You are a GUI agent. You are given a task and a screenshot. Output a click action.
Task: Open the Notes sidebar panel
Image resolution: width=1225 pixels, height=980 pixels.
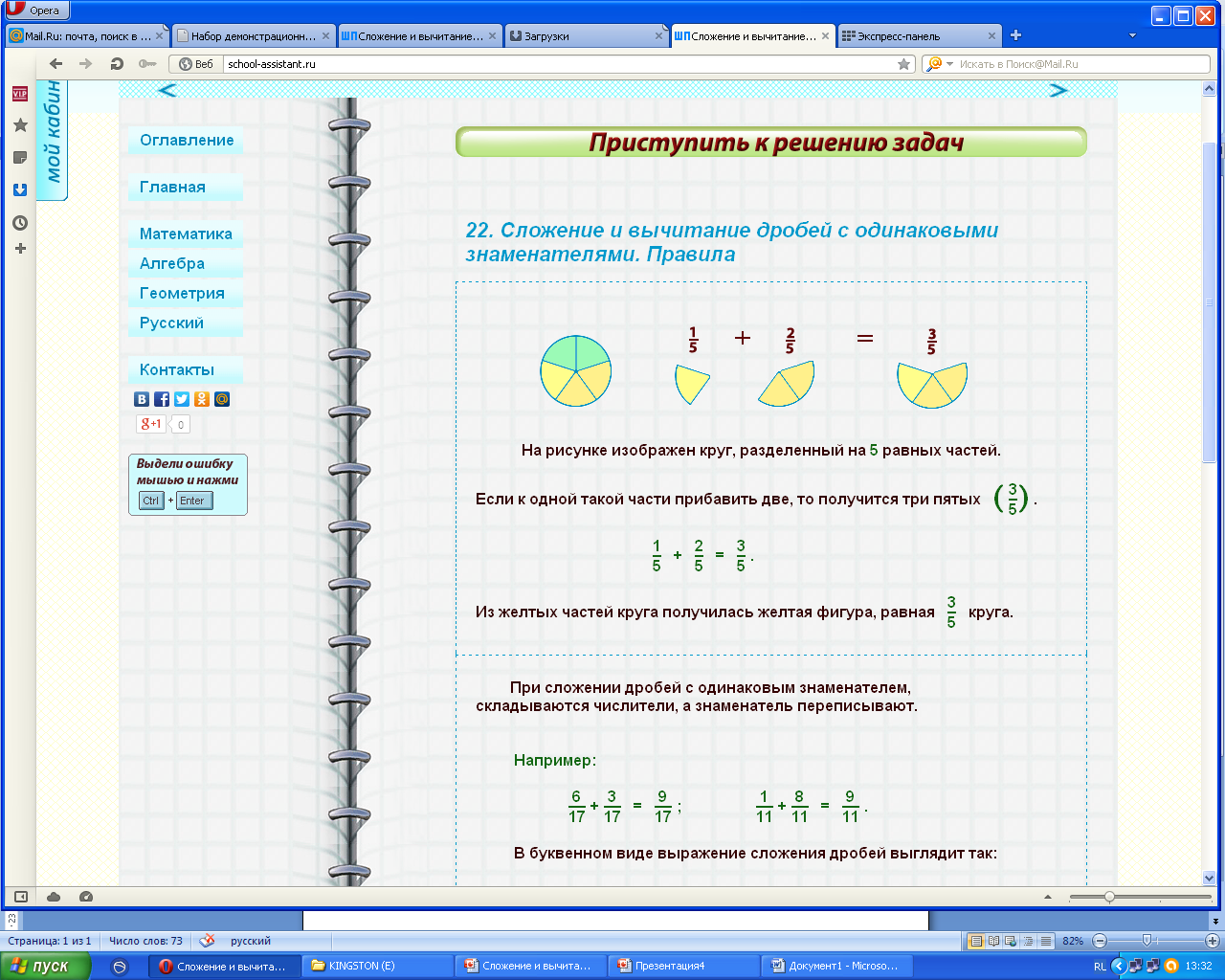tap(19, 158)
